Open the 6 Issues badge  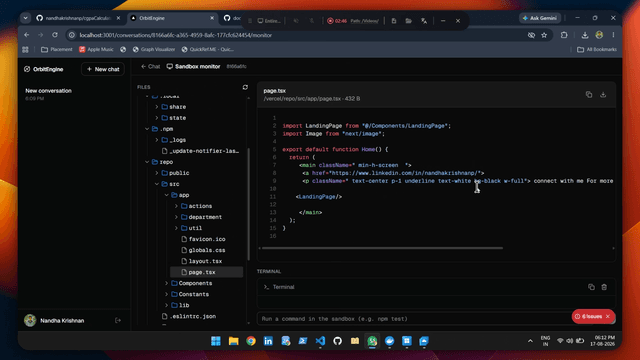click(588, 316)
